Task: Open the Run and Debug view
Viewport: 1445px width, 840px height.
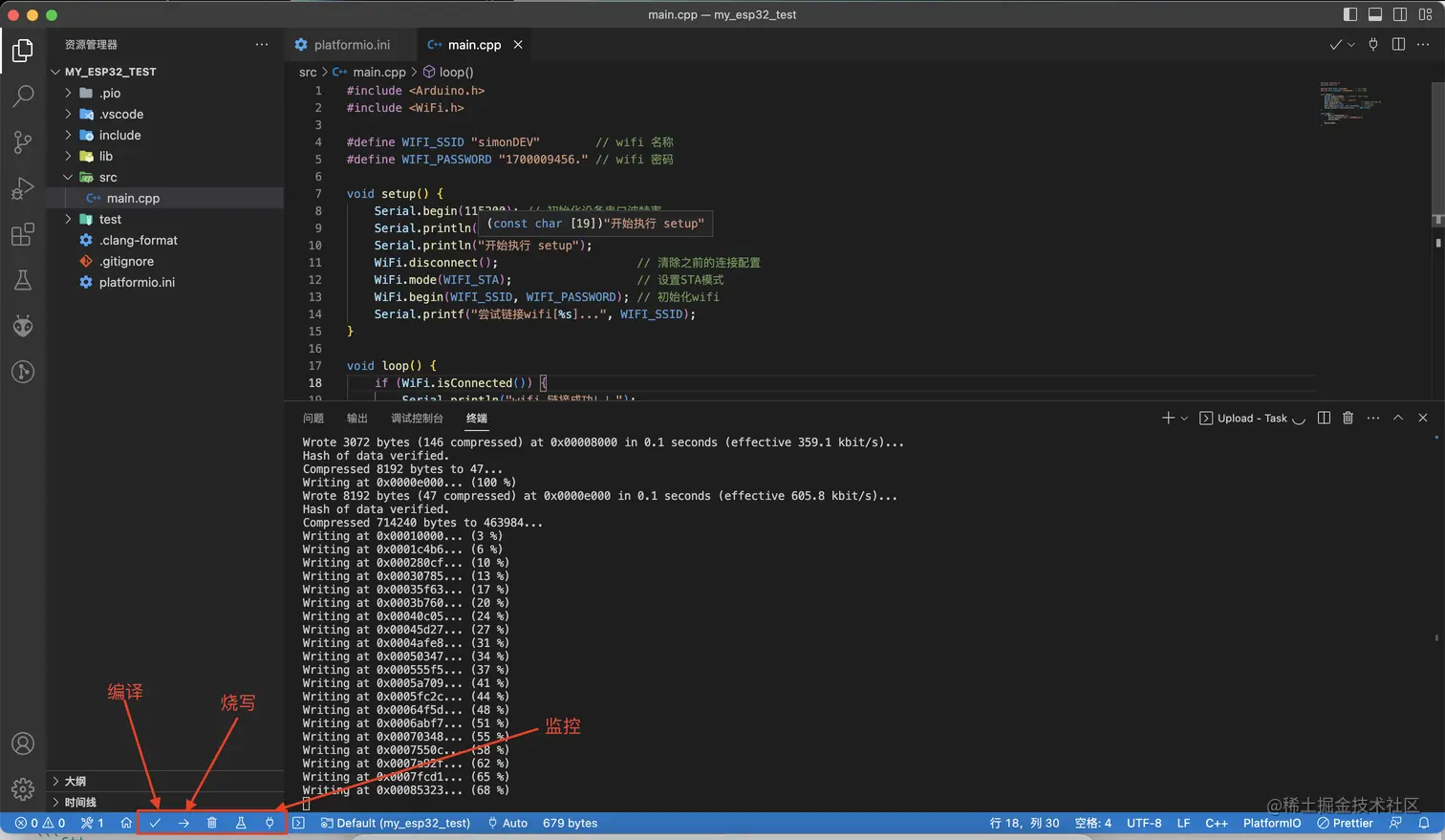Action: click(23, 188)
